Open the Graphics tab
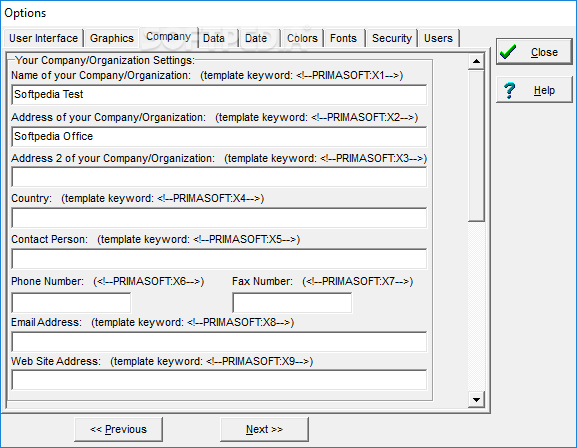 pos(111,38)
